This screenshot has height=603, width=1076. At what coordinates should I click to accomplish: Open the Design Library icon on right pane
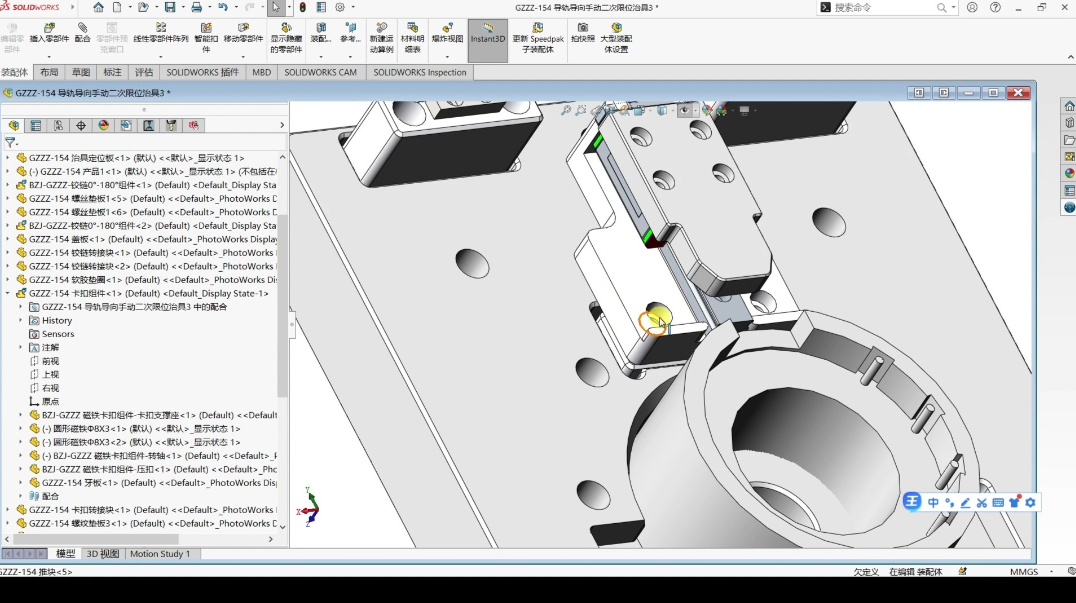coord(1069,123)
